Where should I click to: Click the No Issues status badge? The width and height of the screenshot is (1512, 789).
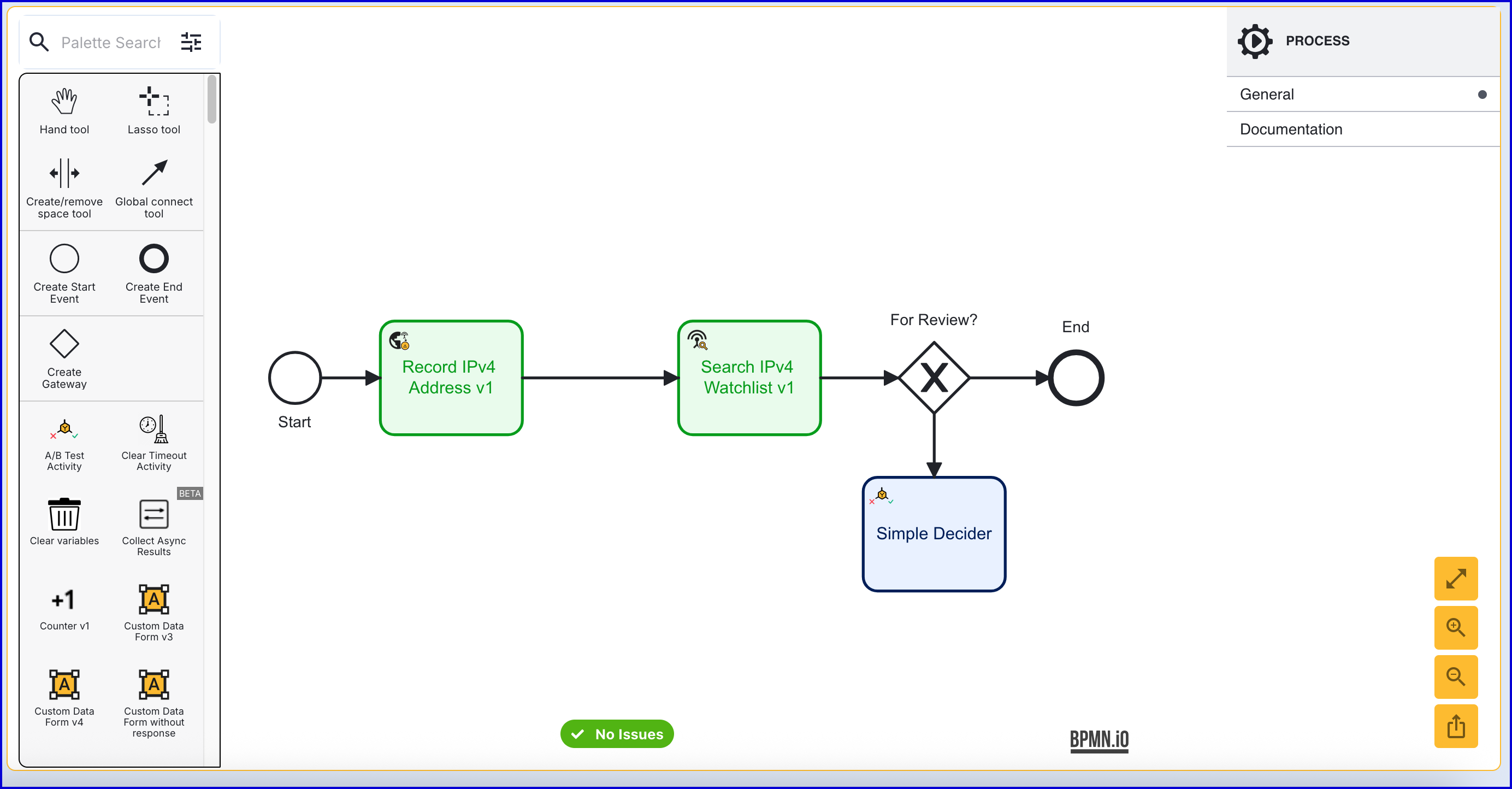(617, 734)
